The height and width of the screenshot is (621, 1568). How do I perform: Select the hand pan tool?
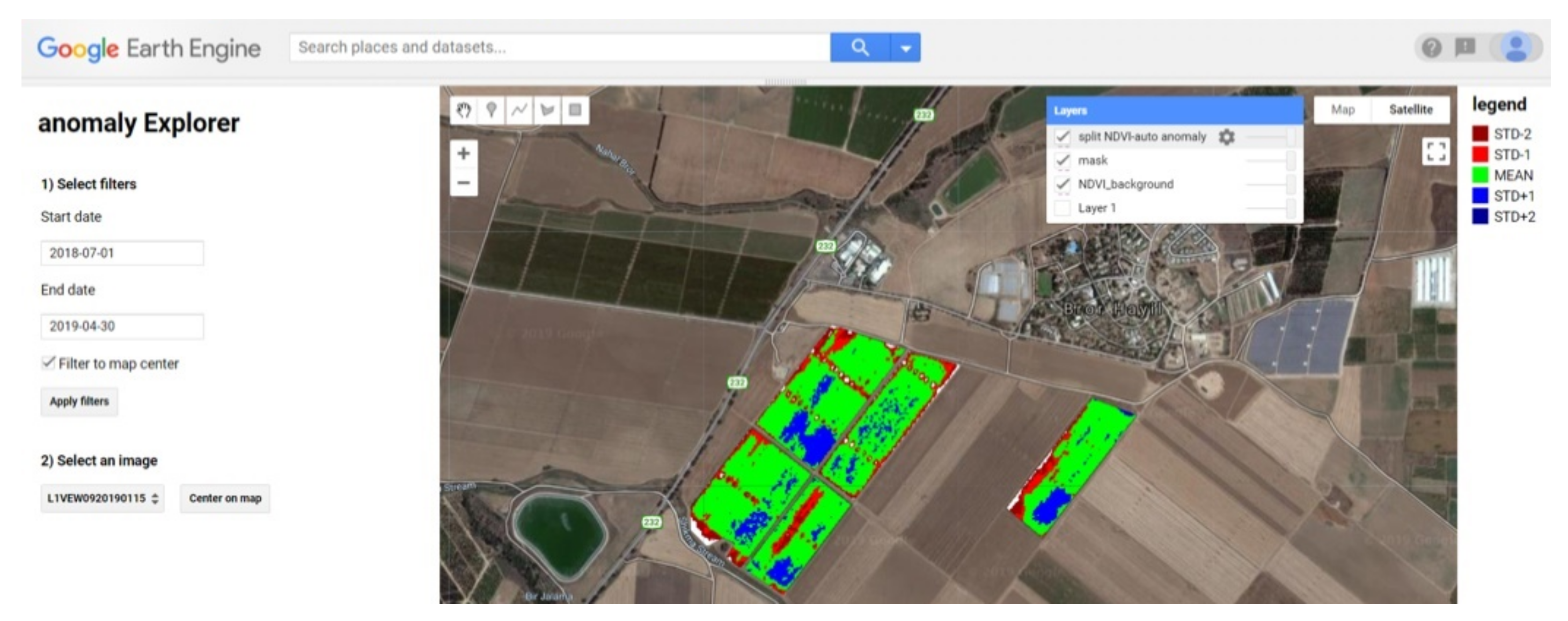(464, 110)
